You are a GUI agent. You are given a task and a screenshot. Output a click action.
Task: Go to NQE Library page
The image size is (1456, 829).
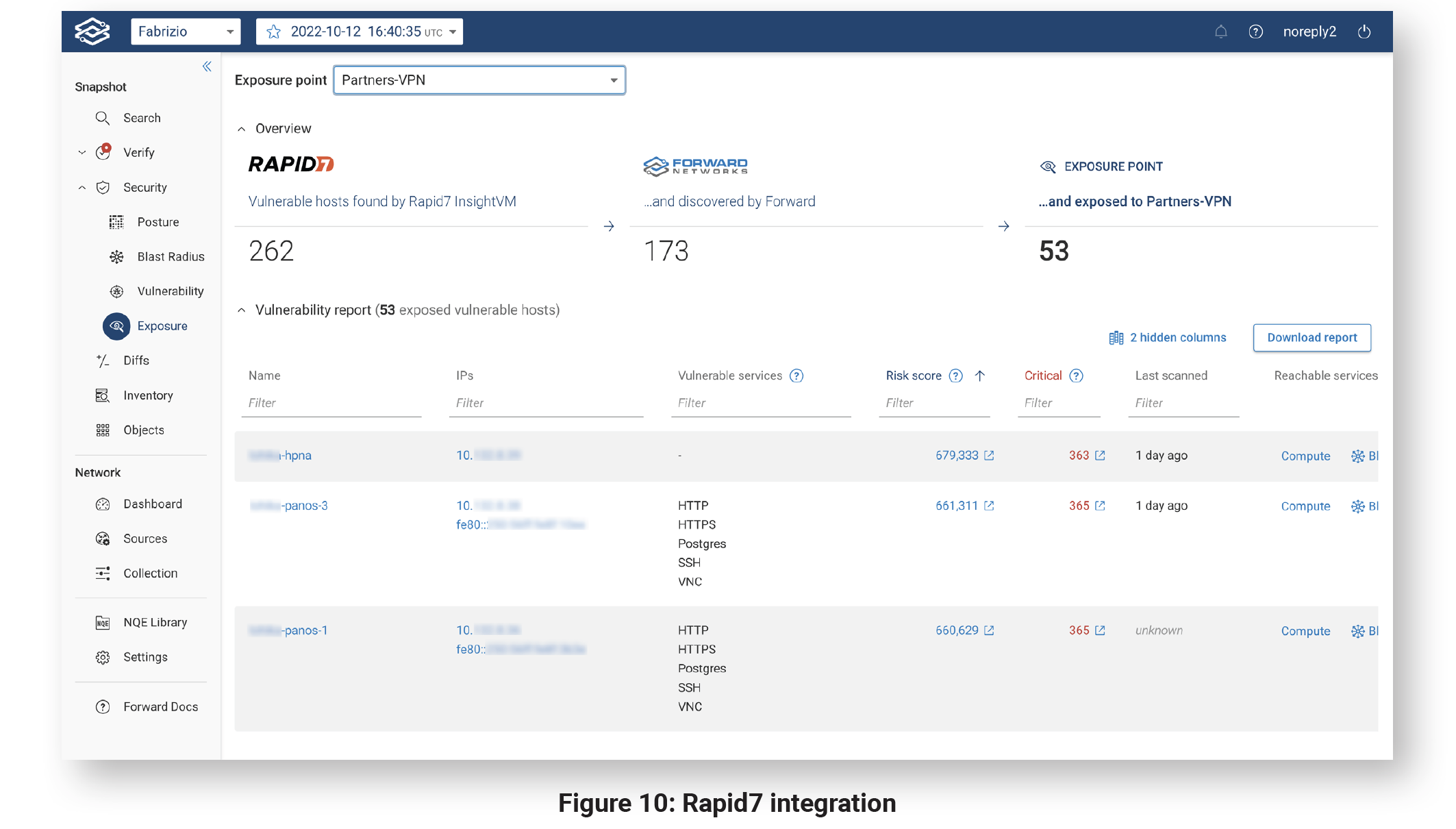click(x=155, y=622)
